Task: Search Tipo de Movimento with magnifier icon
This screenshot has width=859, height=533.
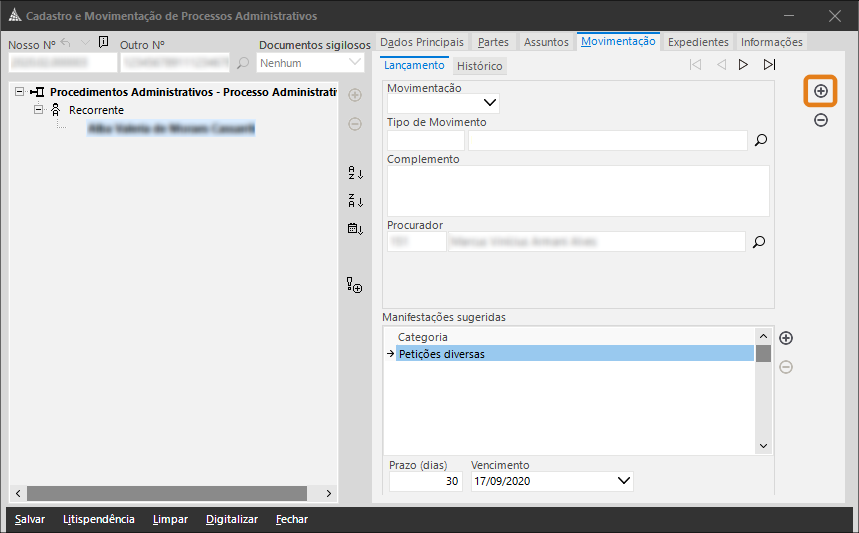Action: [x=760, y=141]
